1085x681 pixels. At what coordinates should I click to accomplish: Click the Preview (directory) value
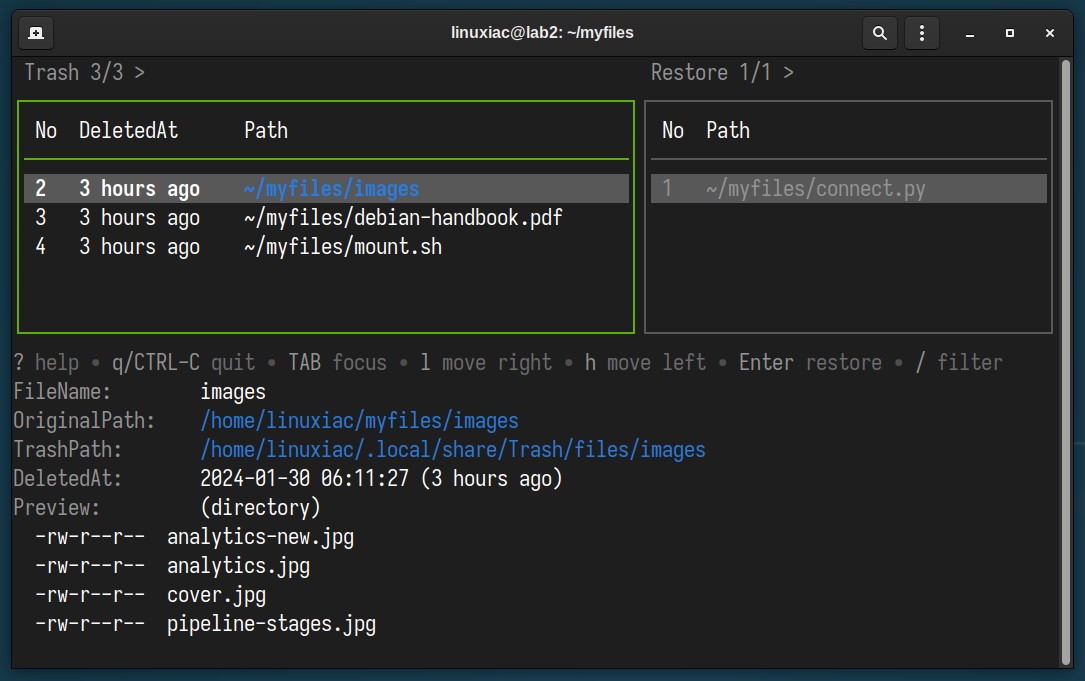tap(260, 507)
